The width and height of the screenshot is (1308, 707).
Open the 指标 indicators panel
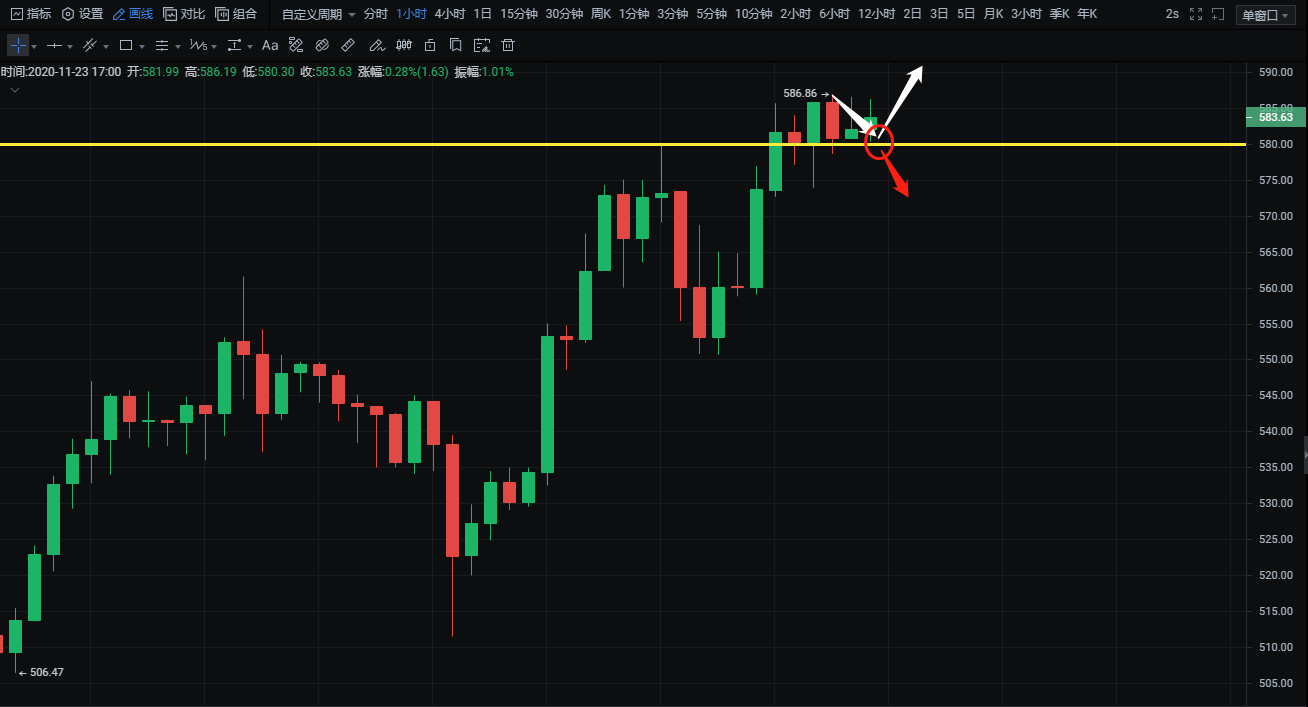click(31, 14)
